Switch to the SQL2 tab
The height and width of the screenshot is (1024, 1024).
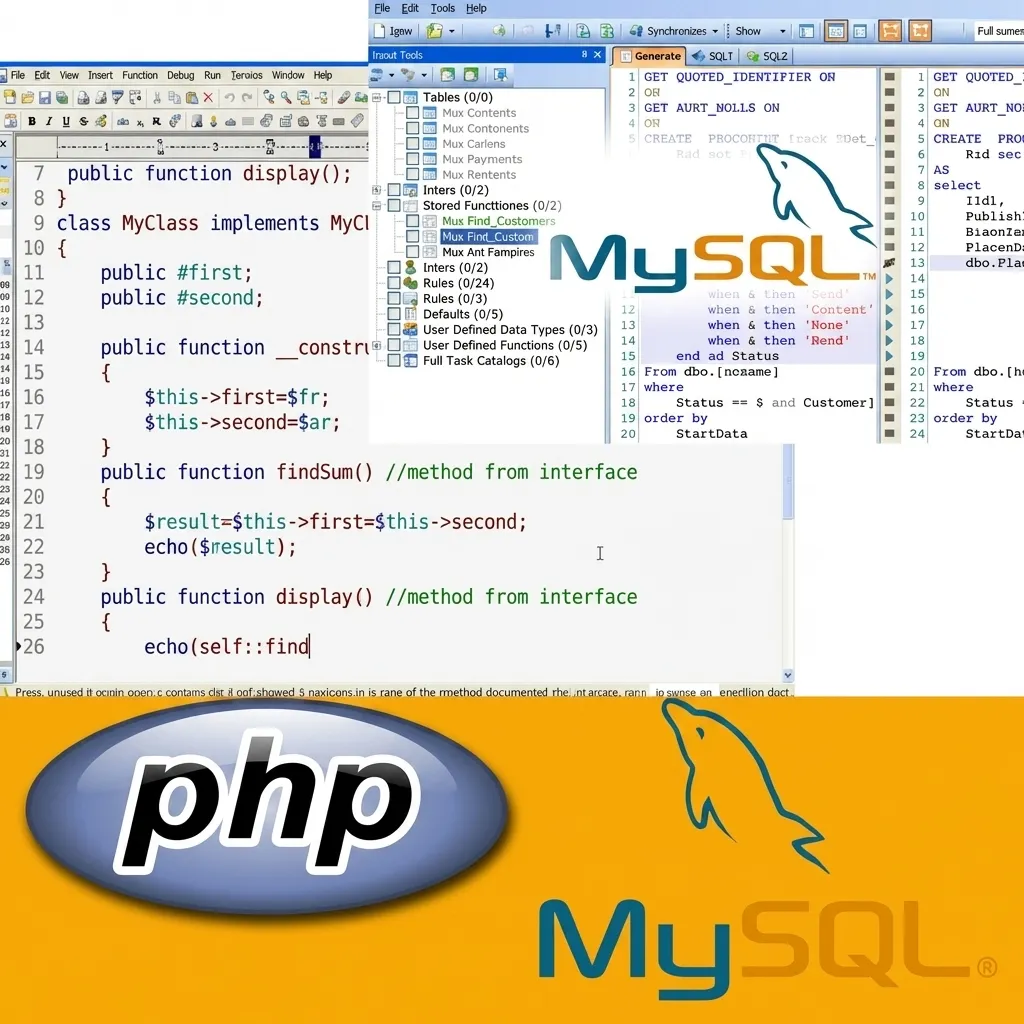(766, 55)
